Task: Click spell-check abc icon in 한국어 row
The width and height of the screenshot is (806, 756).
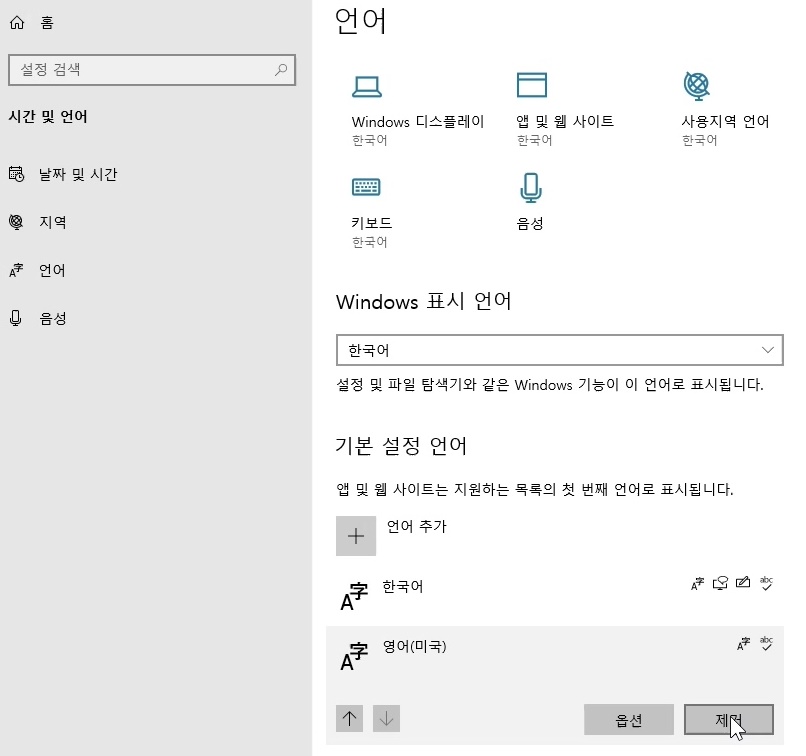Action: coord(766,583)
